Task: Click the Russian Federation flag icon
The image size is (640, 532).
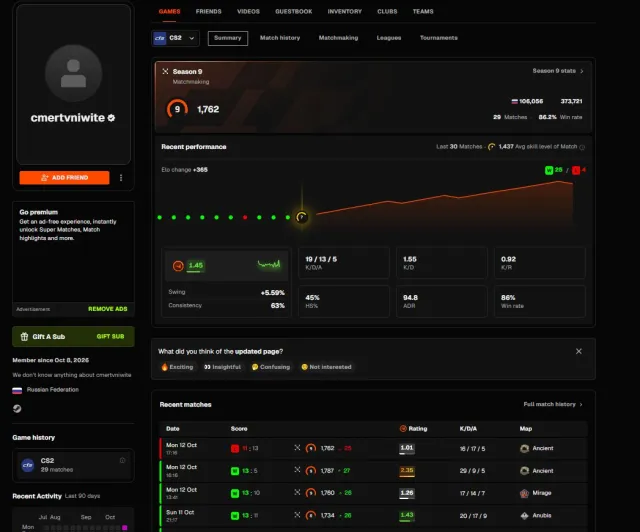Action: (17, 390)
